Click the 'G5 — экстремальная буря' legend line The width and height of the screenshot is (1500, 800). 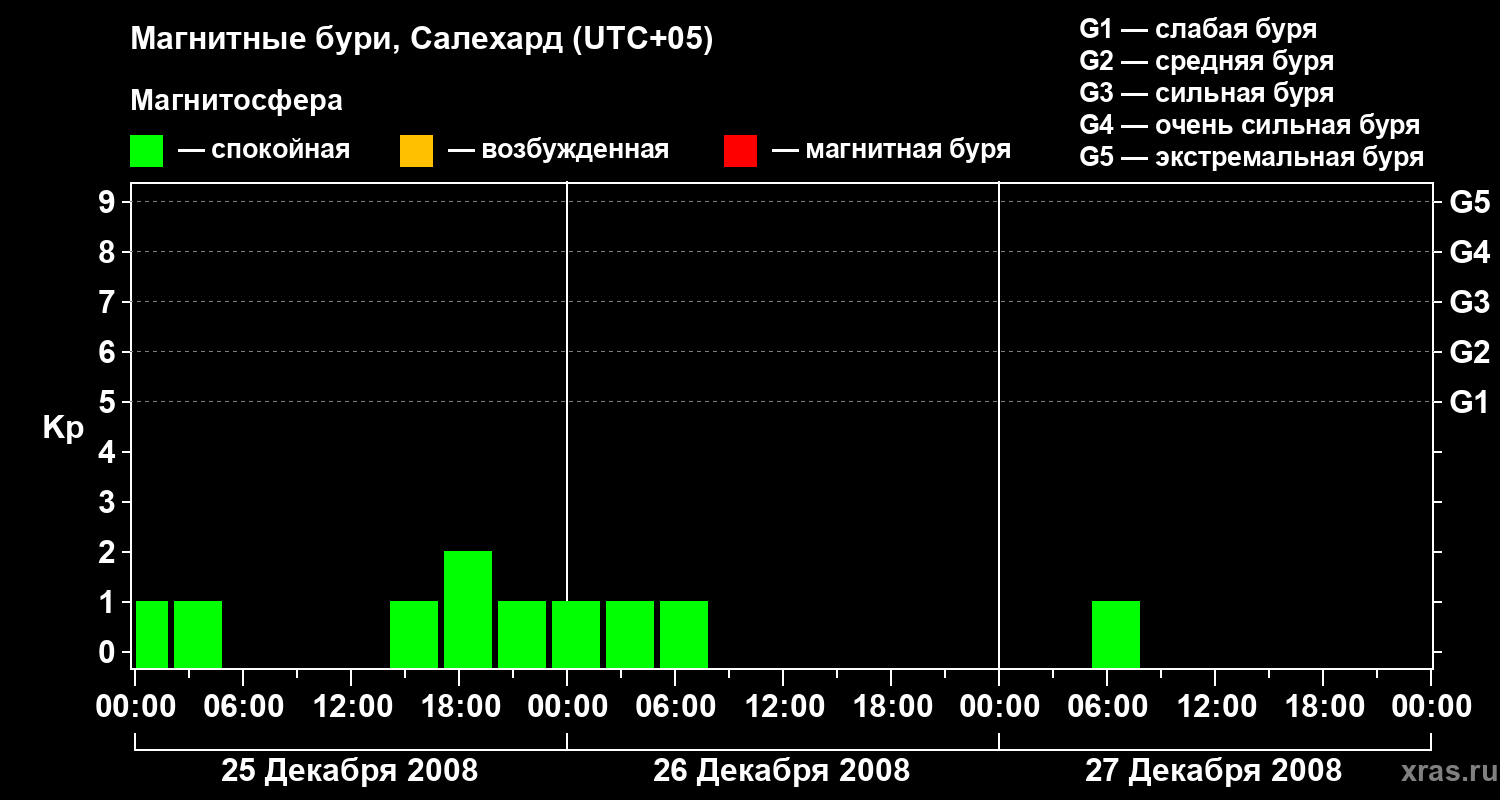[1252, 157]
